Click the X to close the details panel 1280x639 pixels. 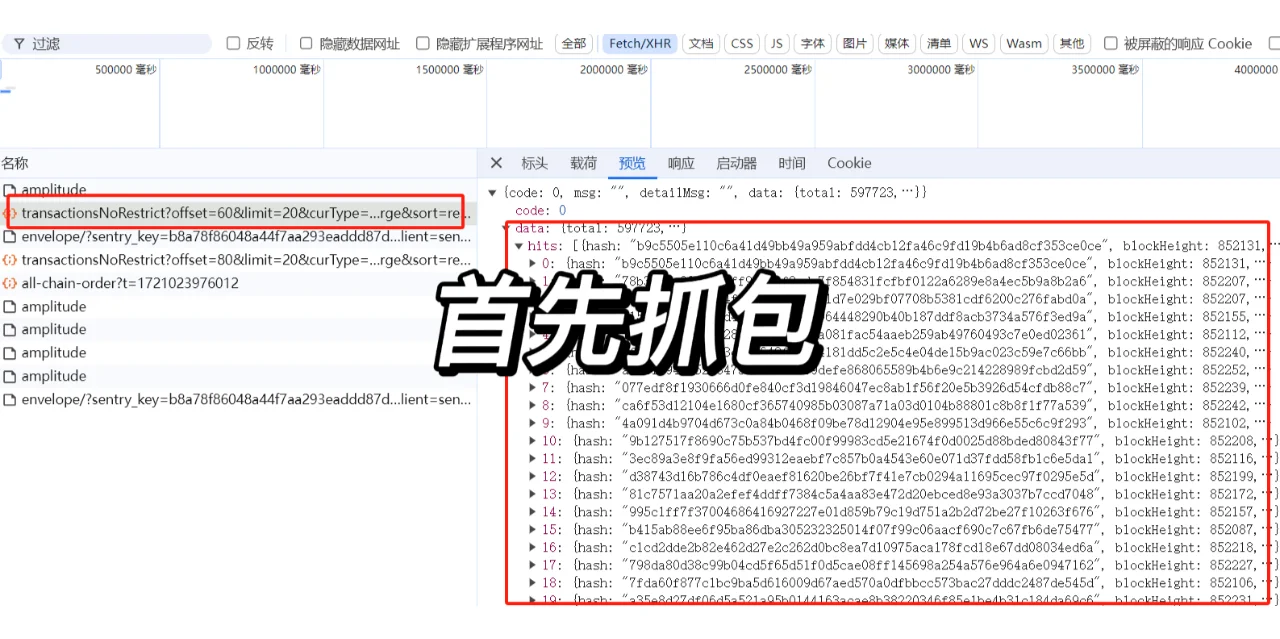pyautogui.click(x=496, y=162)
